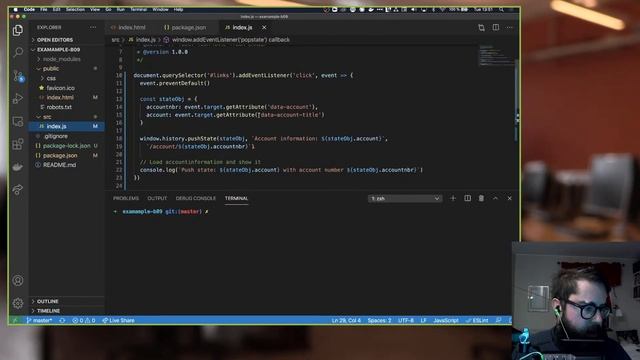Click the Explorer more actions ellipsis
The image size is (640, 360).
[x=93, y=27]
